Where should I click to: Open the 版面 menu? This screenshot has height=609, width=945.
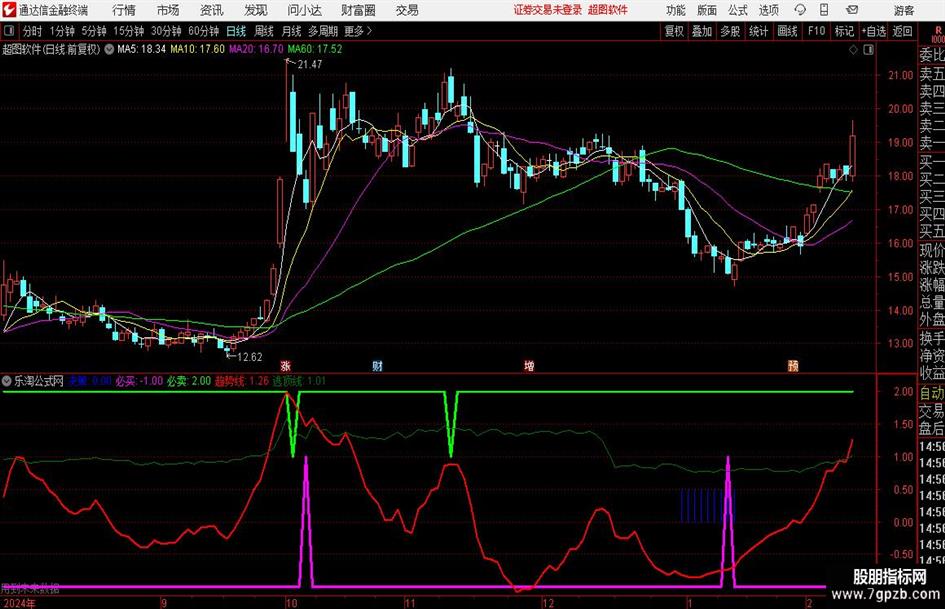(706, 10)
